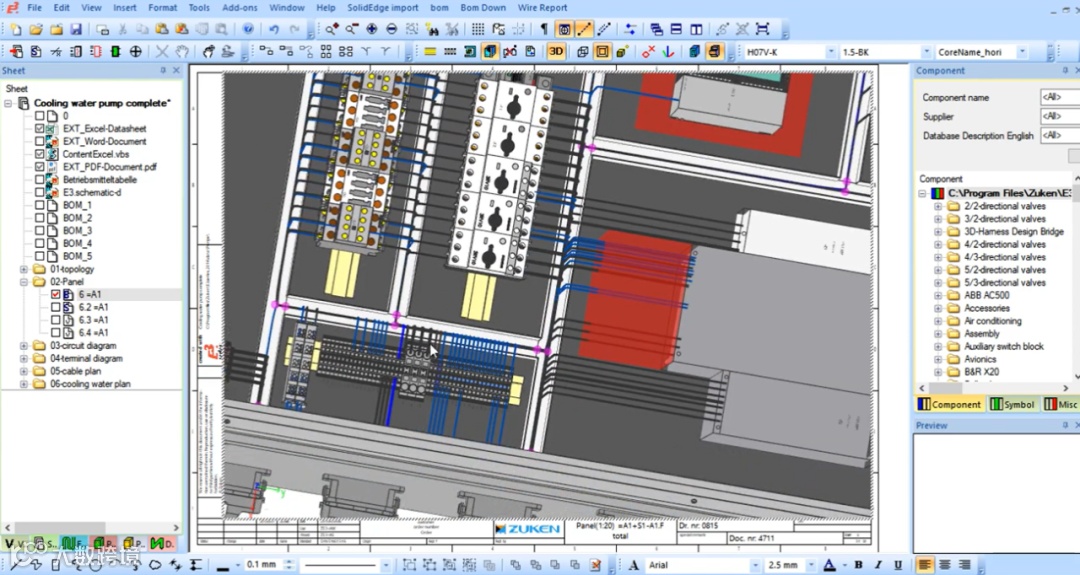Click the Undo arrow in the toolbar
Screen dimensions: 1080x575
tap(273, 30)
